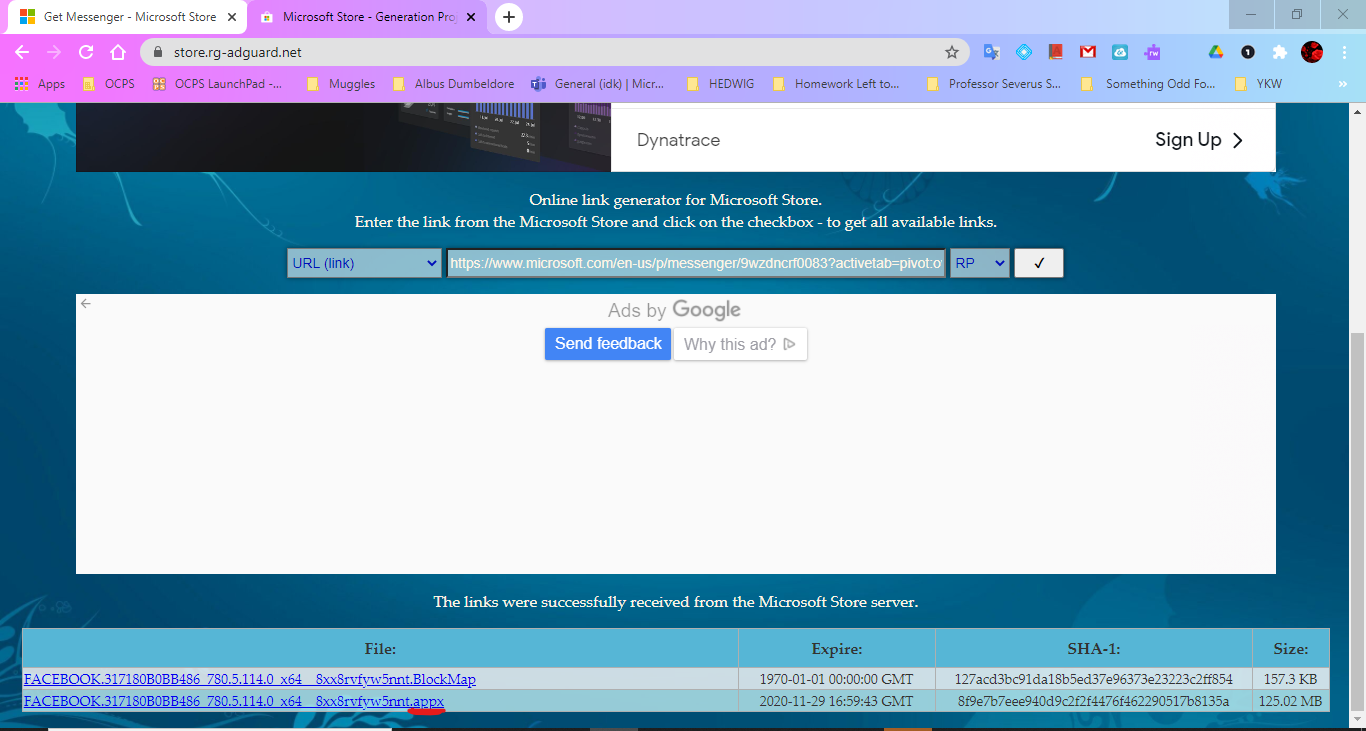Open the Chrome three-dot menu

[1344, 52]
